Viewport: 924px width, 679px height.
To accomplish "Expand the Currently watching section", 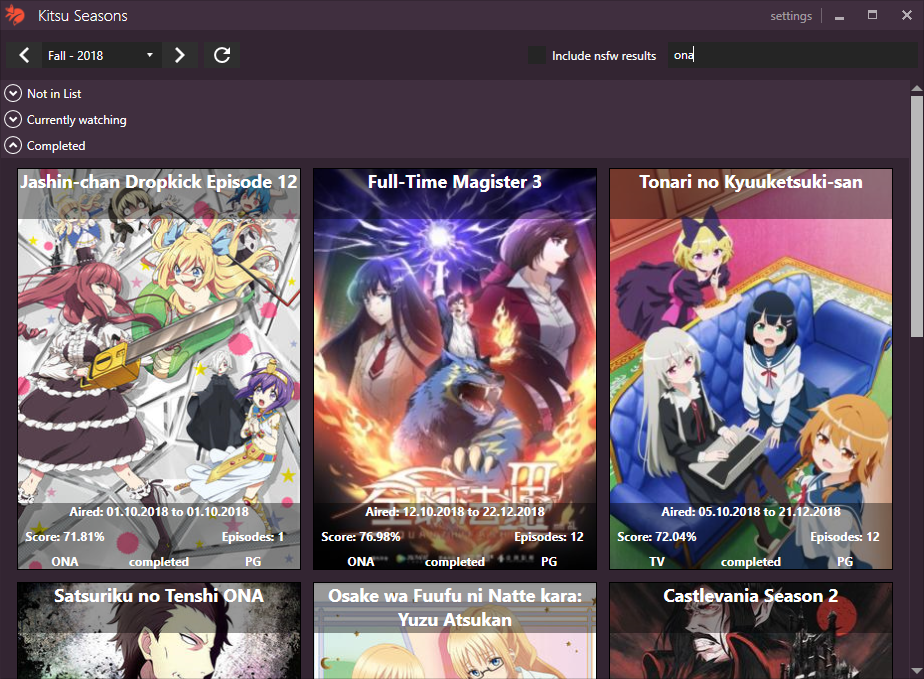I will [x=13, y=120].
